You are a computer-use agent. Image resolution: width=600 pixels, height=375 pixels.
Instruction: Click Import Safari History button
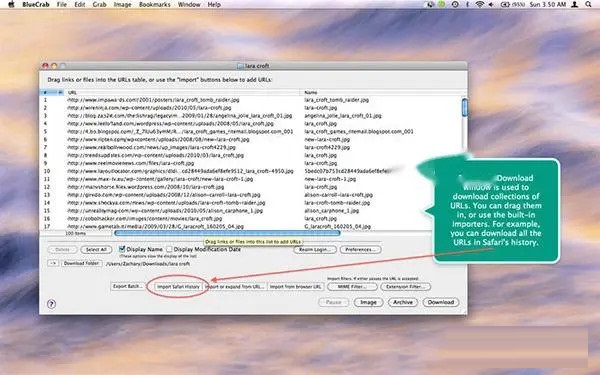click(x=178, y=286)
